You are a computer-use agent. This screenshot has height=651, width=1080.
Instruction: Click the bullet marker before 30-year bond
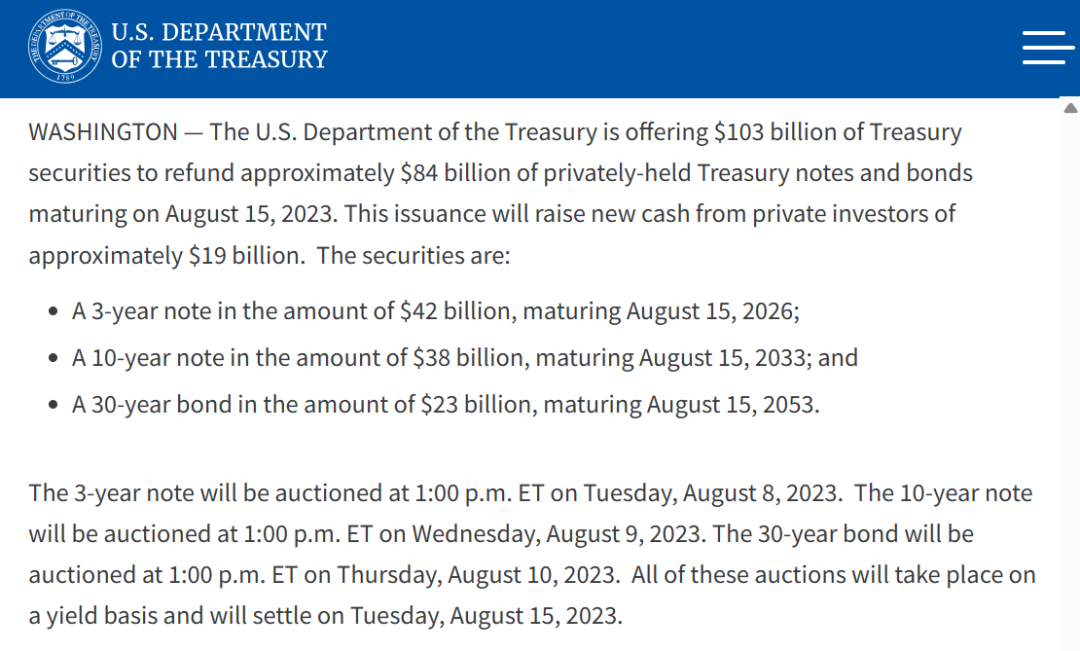click(53, 406)
